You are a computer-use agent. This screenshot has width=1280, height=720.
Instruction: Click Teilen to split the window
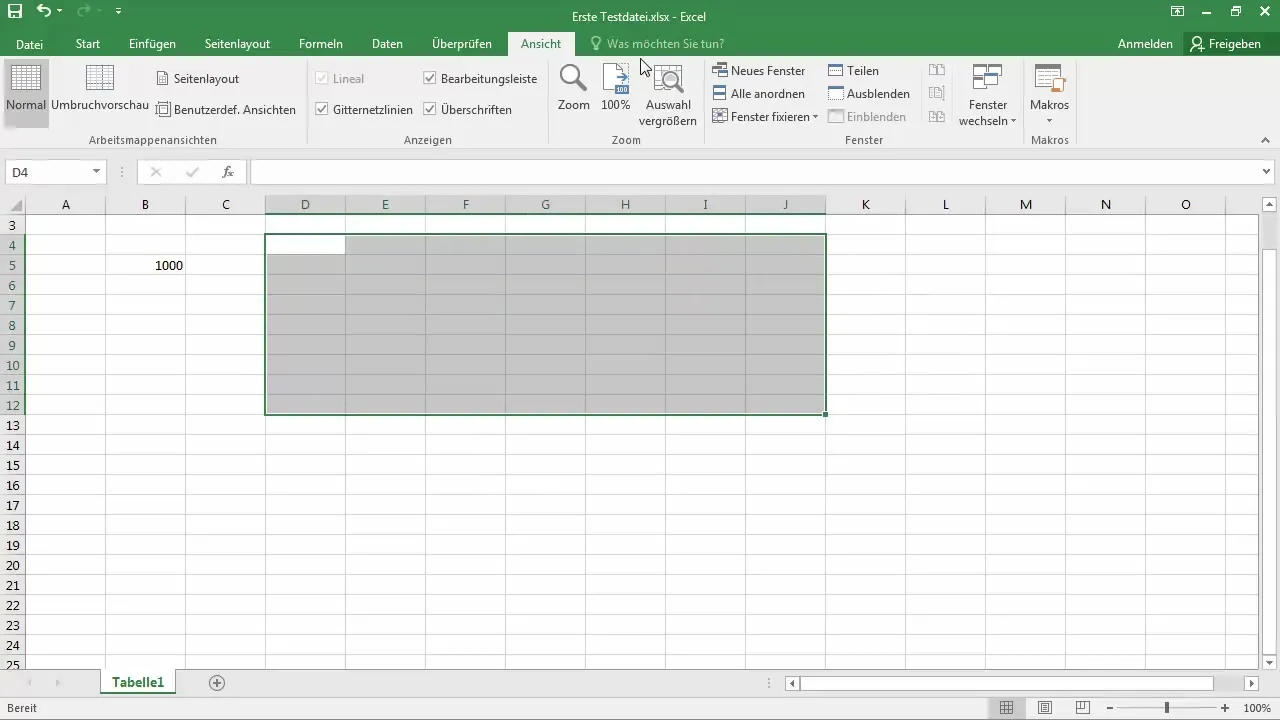click(x=854, y=71)
